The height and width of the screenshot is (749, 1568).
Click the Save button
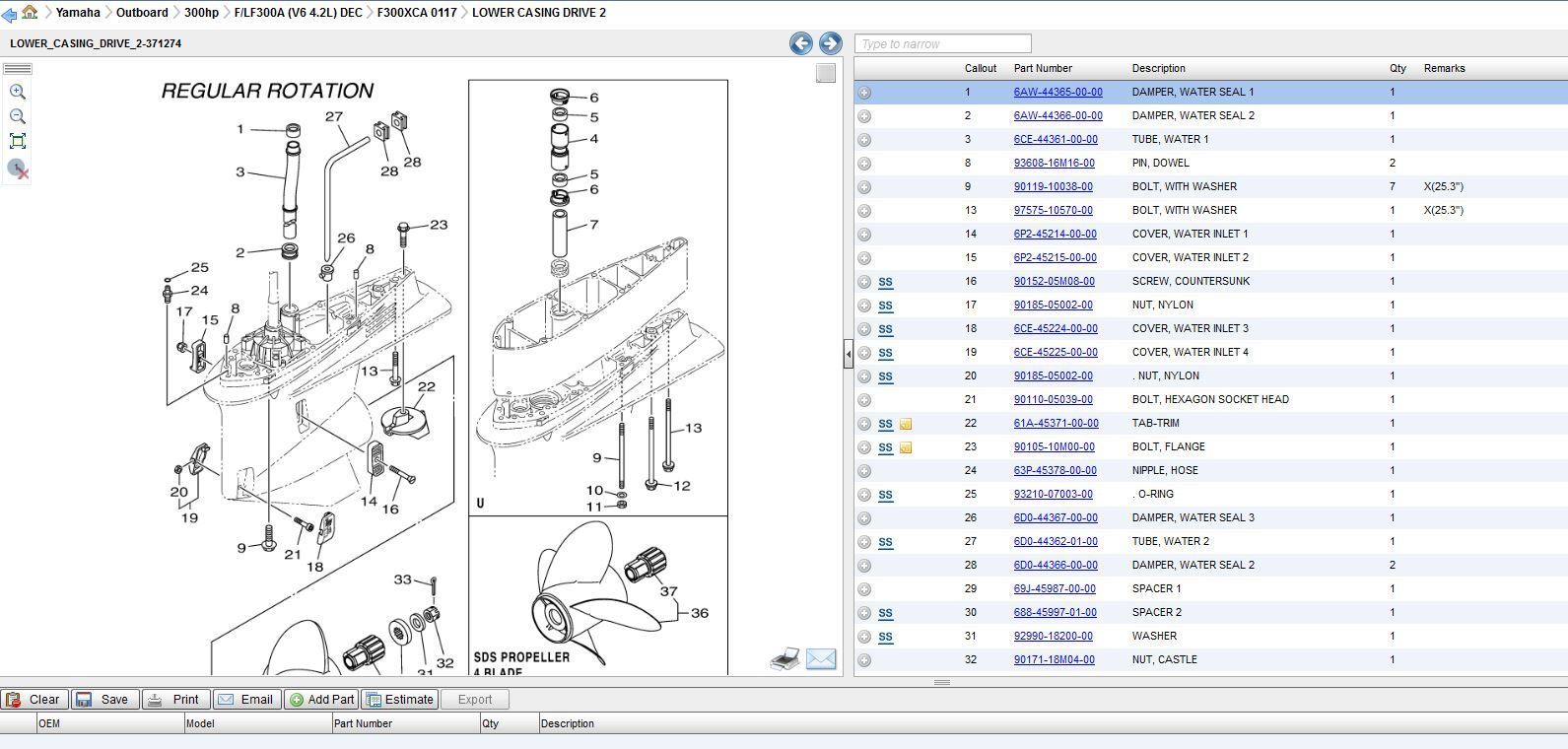104,700
